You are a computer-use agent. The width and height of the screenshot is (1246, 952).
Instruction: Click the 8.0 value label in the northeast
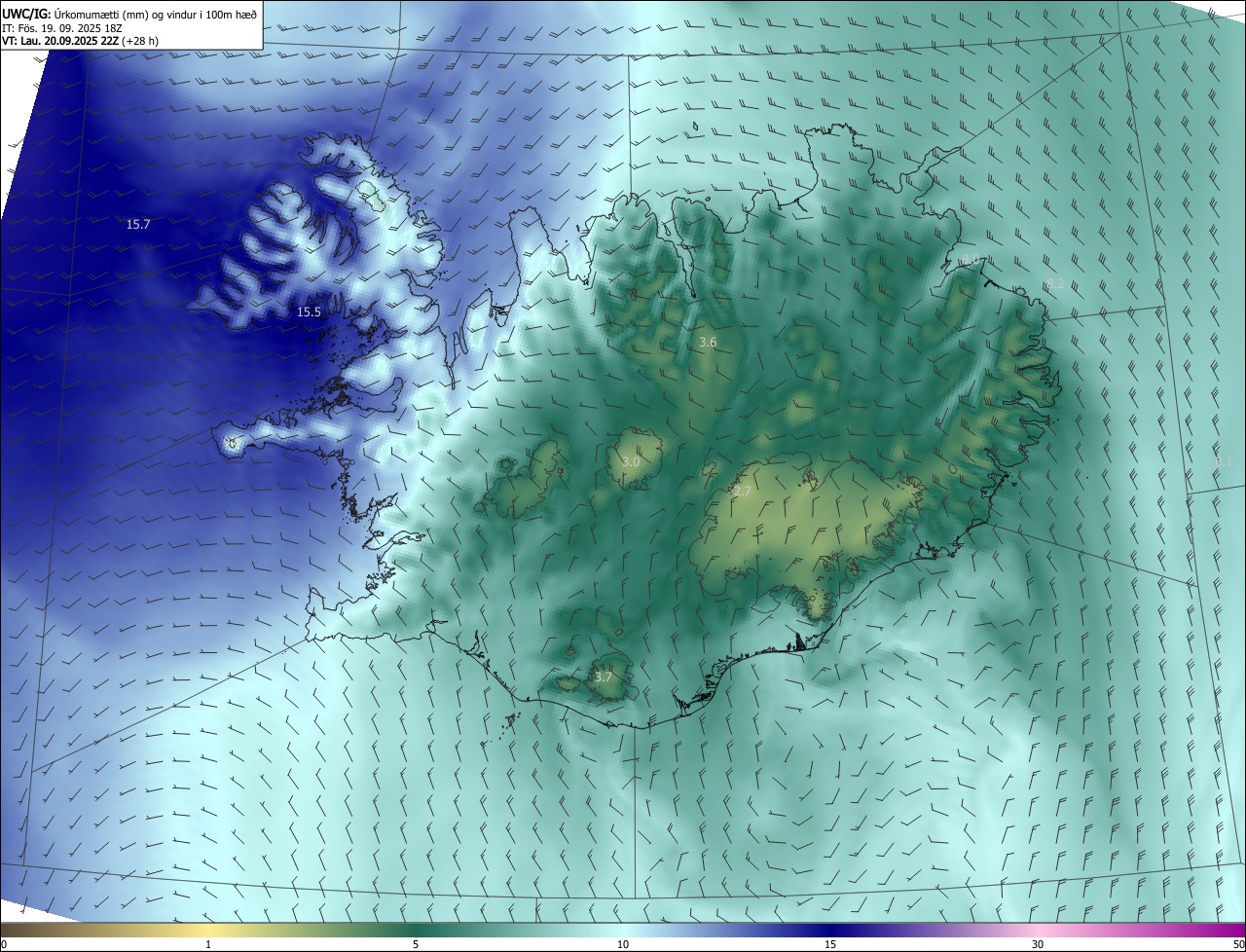click(x=971, y=260)
